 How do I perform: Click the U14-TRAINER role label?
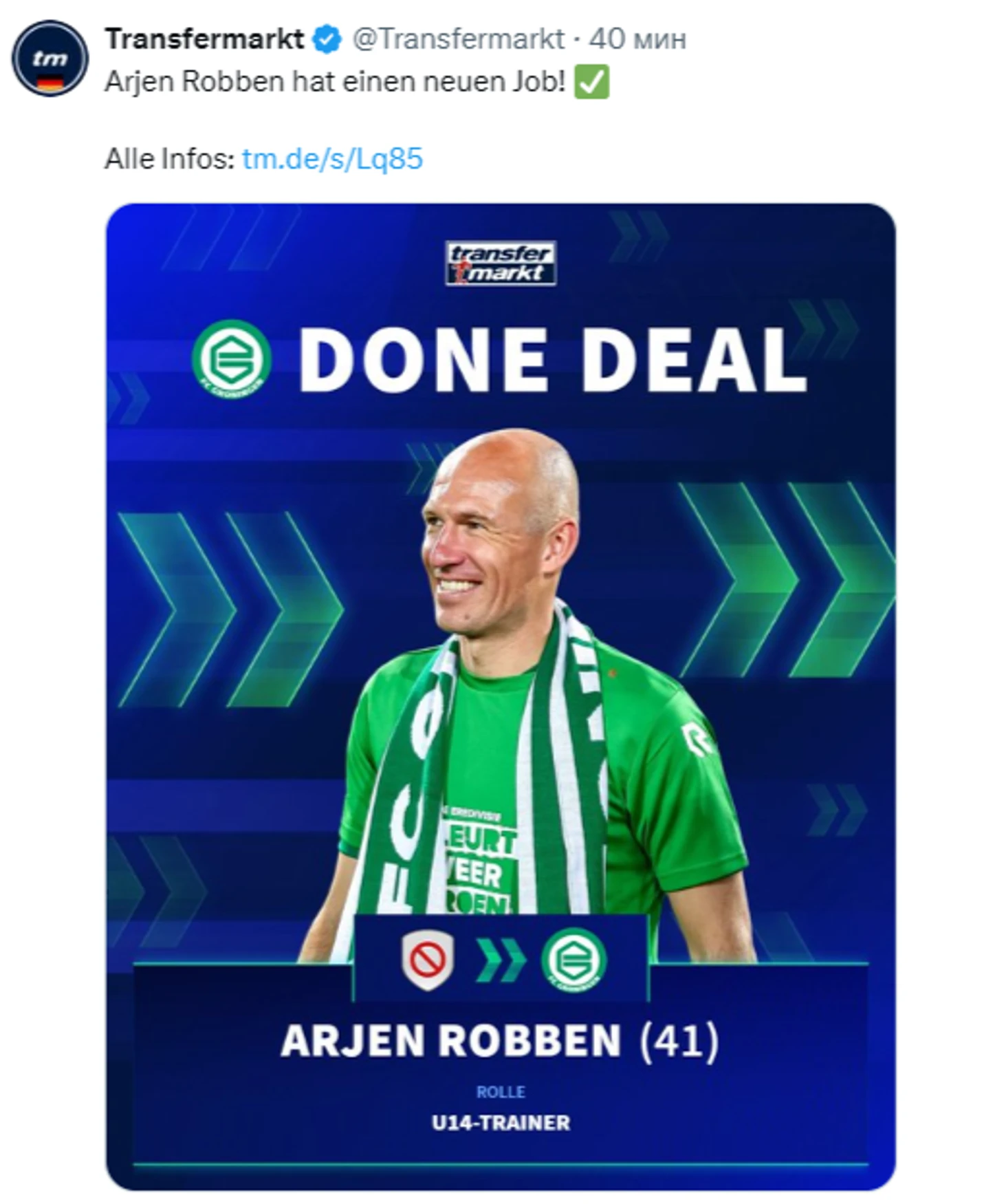pos(501,1124)
